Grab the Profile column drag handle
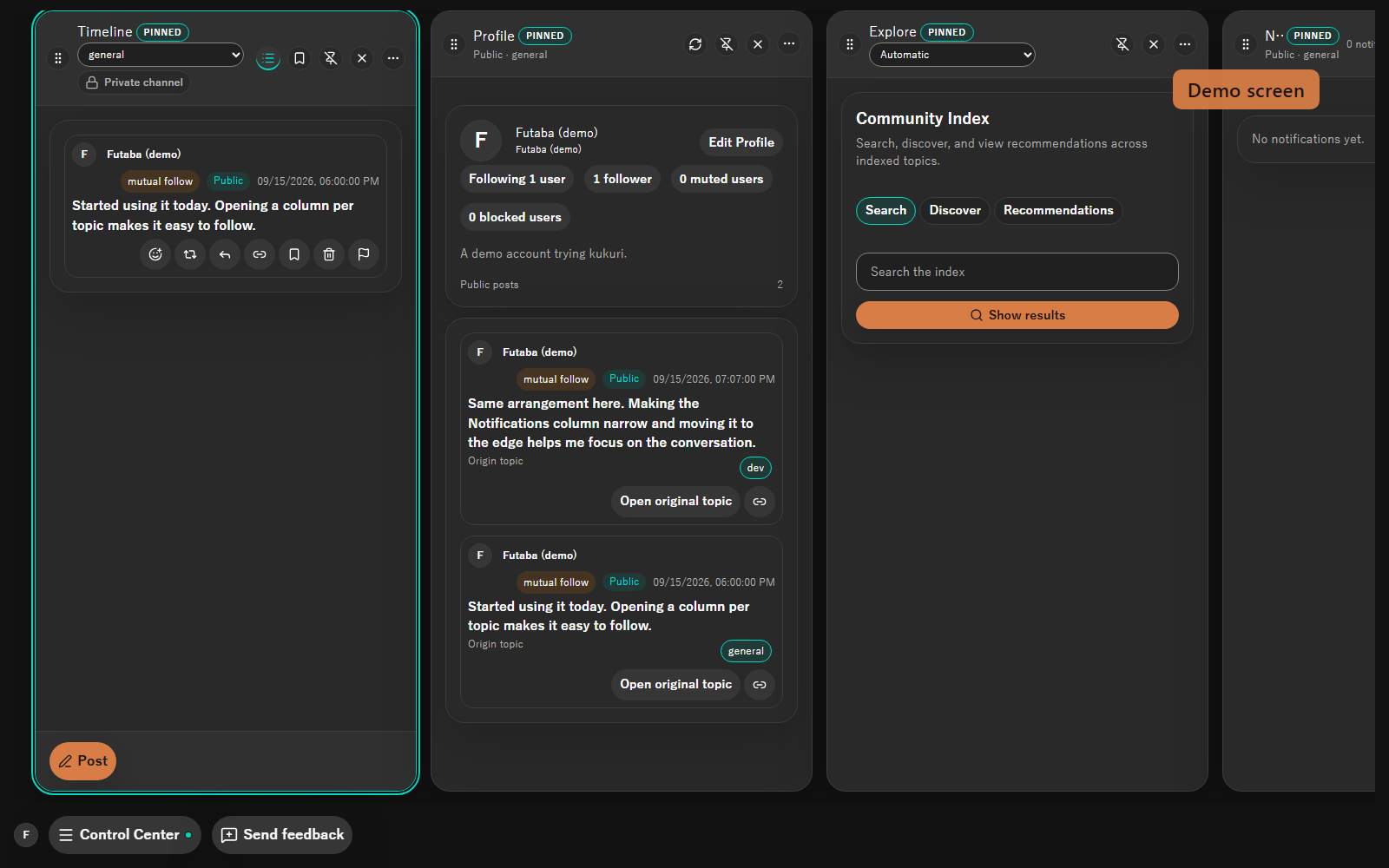1389x868 pixels. pos(454,44)
